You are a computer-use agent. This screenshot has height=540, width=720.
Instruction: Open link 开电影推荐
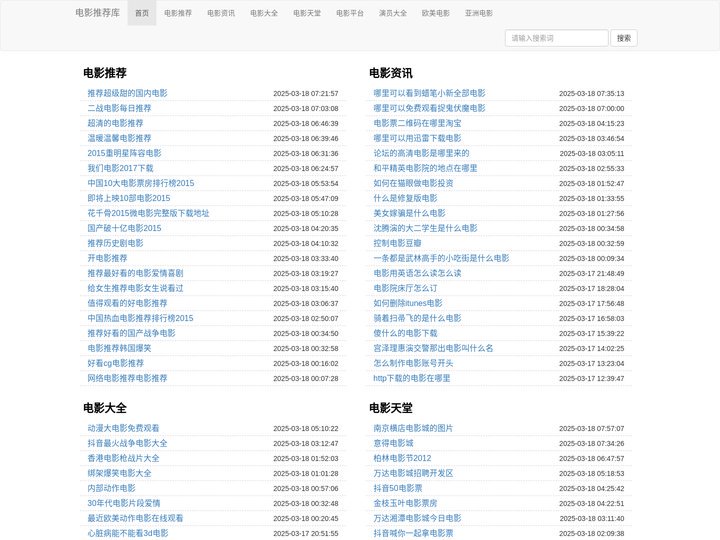click(107, 258)
